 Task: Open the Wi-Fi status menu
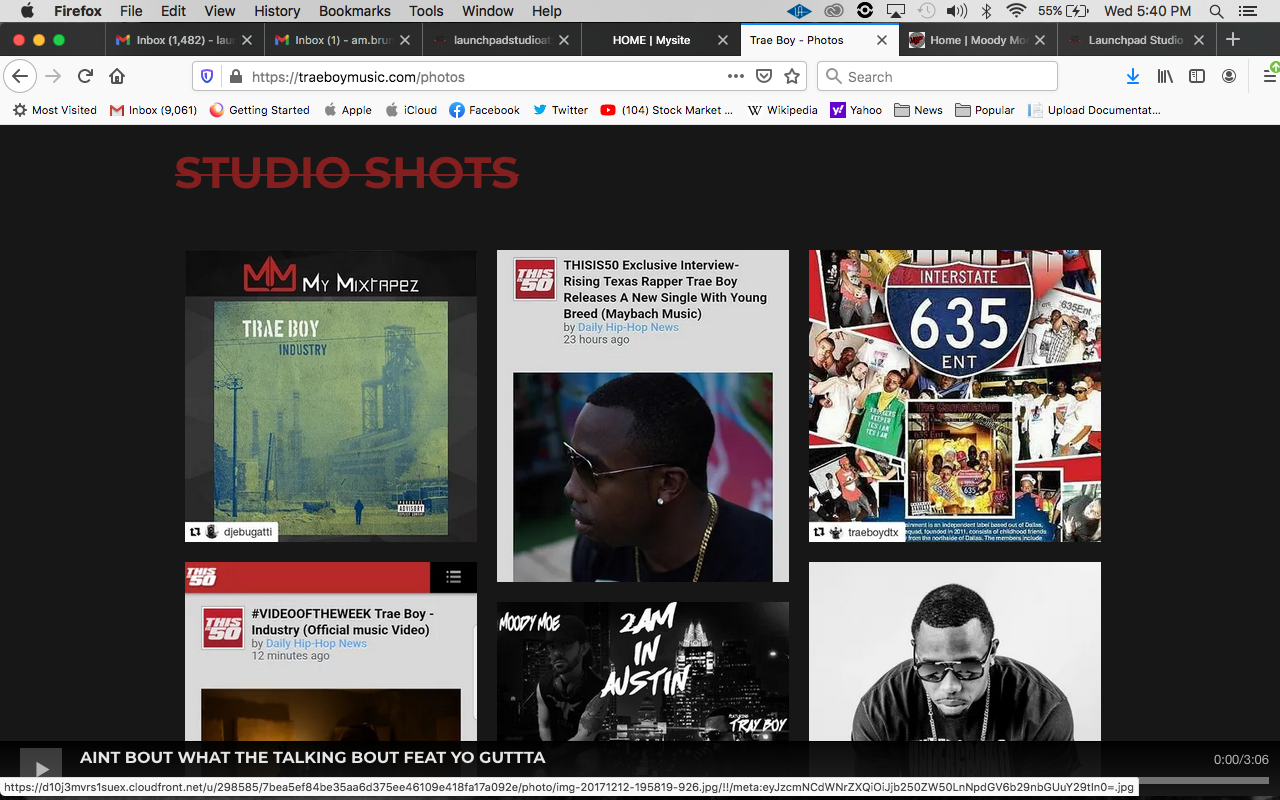1016,11
